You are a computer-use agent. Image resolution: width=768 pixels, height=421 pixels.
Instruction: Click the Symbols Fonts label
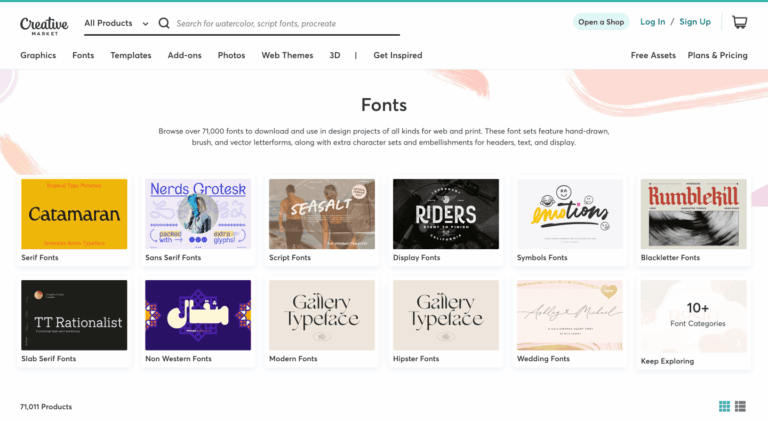pos(542,257)
